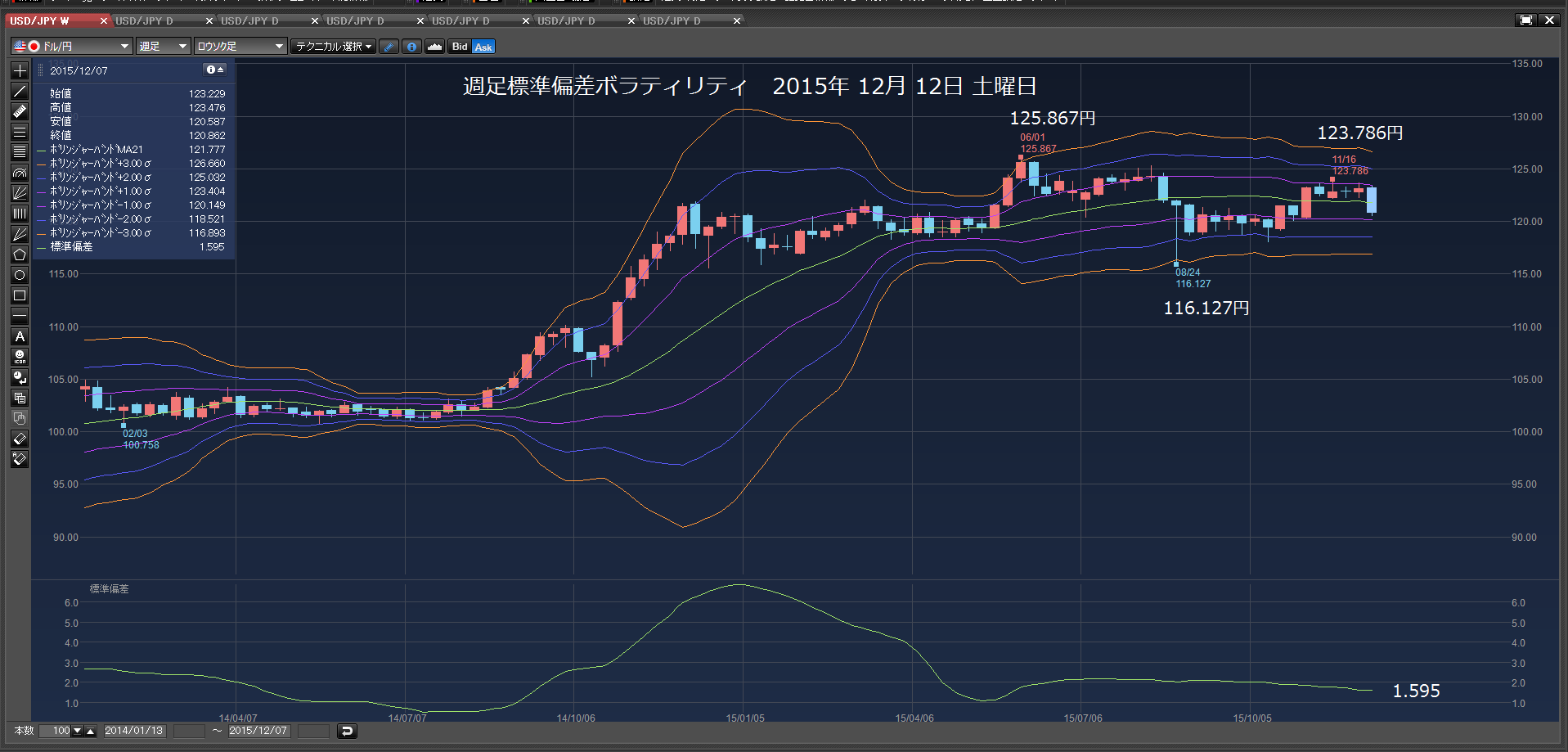Choose the rectangle drawing tool
Image resolution: width=1568 pixels, height=752 pixels.
[20, 296]
